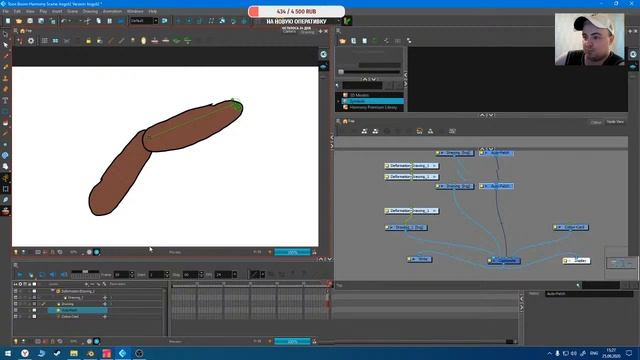
Task: Open the Animation menu
Action: tap(112, 11)
